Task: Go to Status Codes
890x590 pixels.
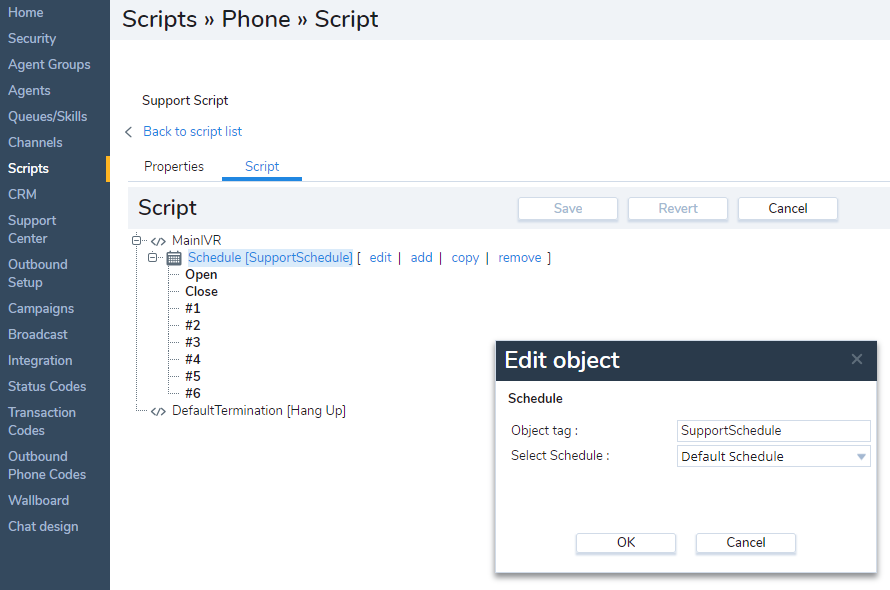Action: coord(47,386)
